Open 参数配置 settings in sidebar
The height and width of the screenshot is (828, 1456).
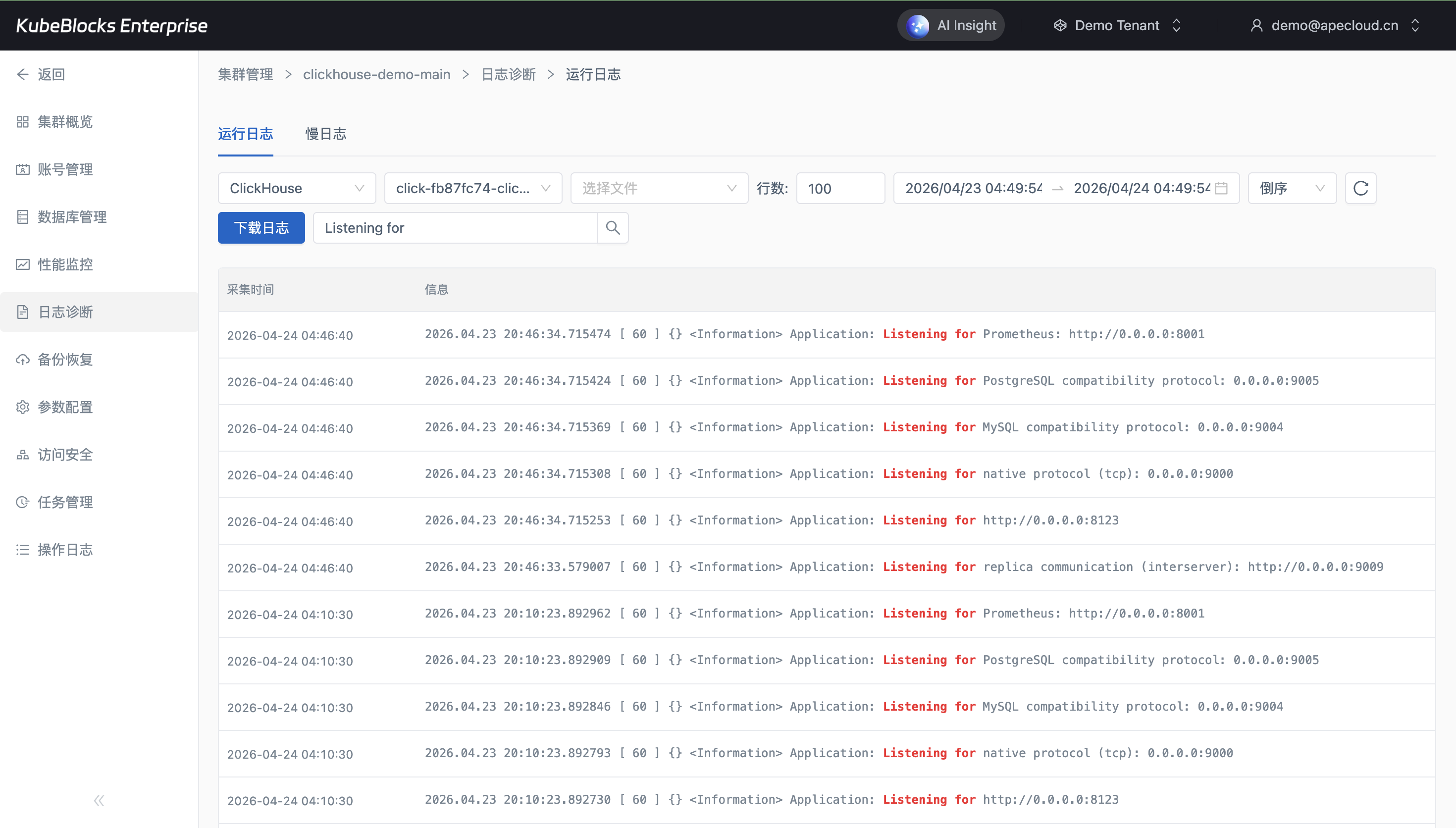(65, 407)
